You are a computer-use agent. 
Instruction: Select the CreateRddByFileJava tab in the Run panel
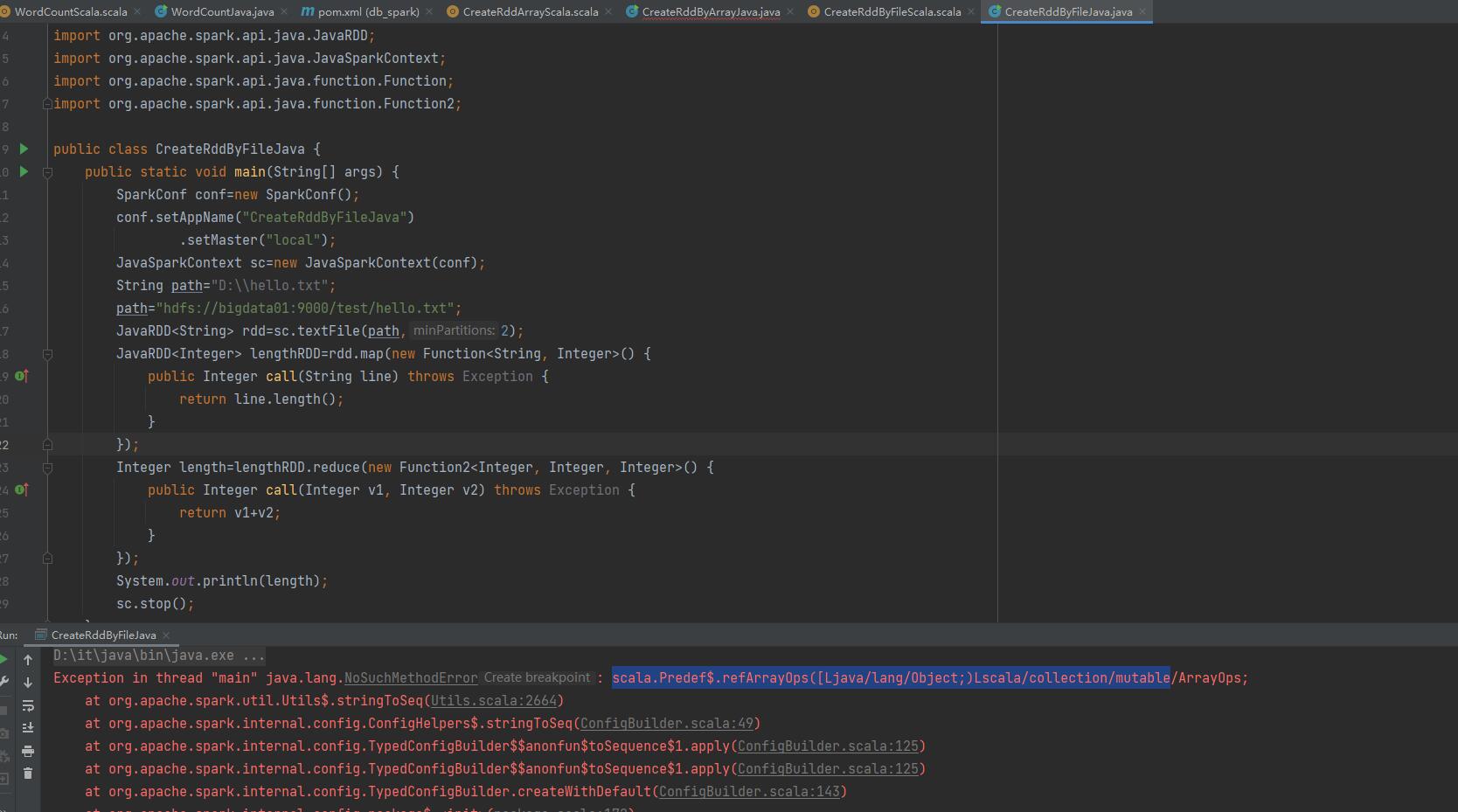pyautogui.click(x=103, y=635)
